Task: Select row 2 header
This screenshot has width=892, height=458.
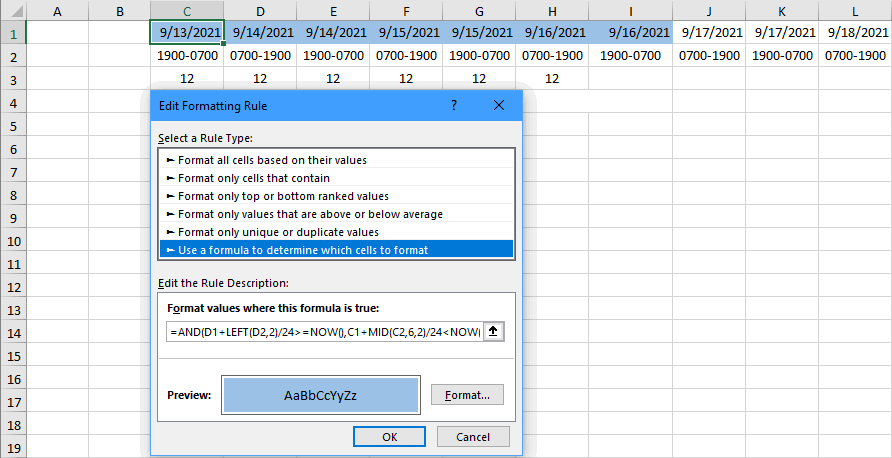Action: click(x=13, y=56)
